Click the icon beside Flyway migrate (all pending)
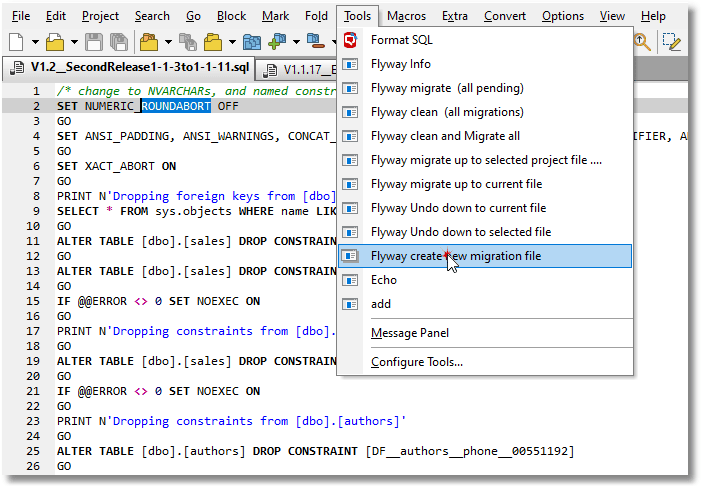The height and width of the screenshot is (489, 702). tap(350, 88)
